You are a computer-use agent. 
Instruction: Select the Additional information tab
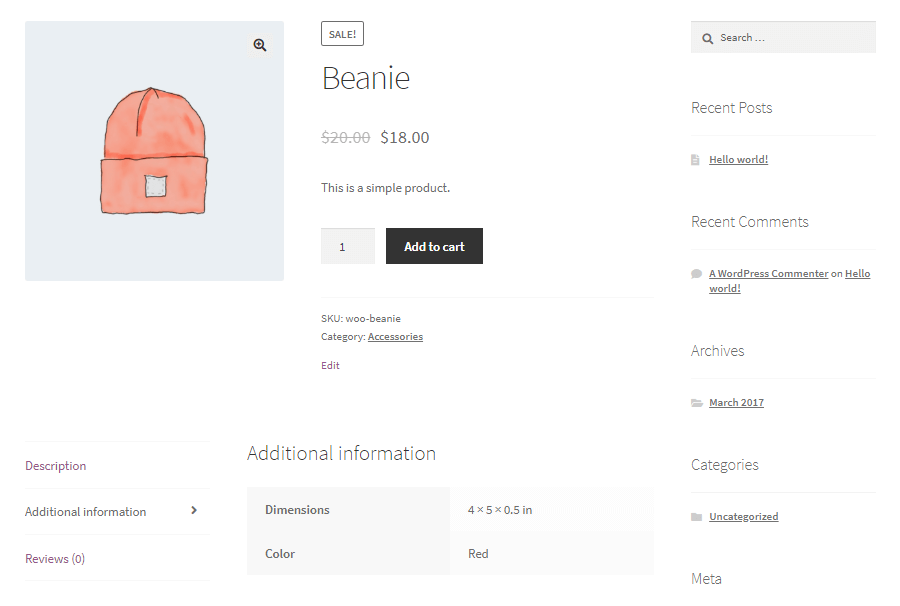85,511
